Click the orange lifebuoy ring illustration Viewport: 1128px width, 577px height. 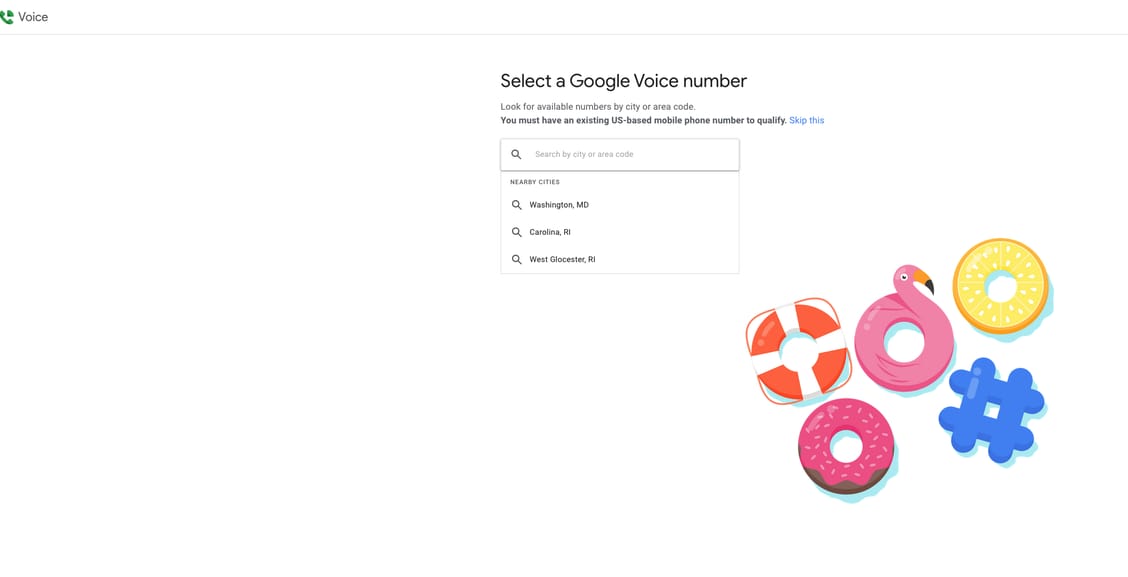(797, 350)
